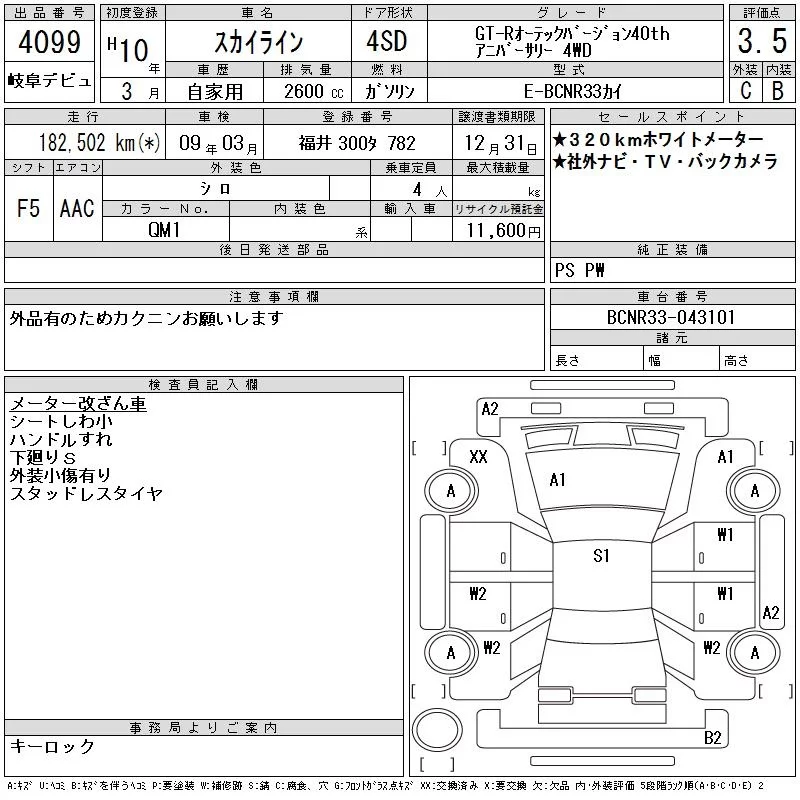This screenshot has width=800, height=800.
Task: Select the model code E-BCNR33カイ
Action: pyautogui.click(x=573, y=92)
